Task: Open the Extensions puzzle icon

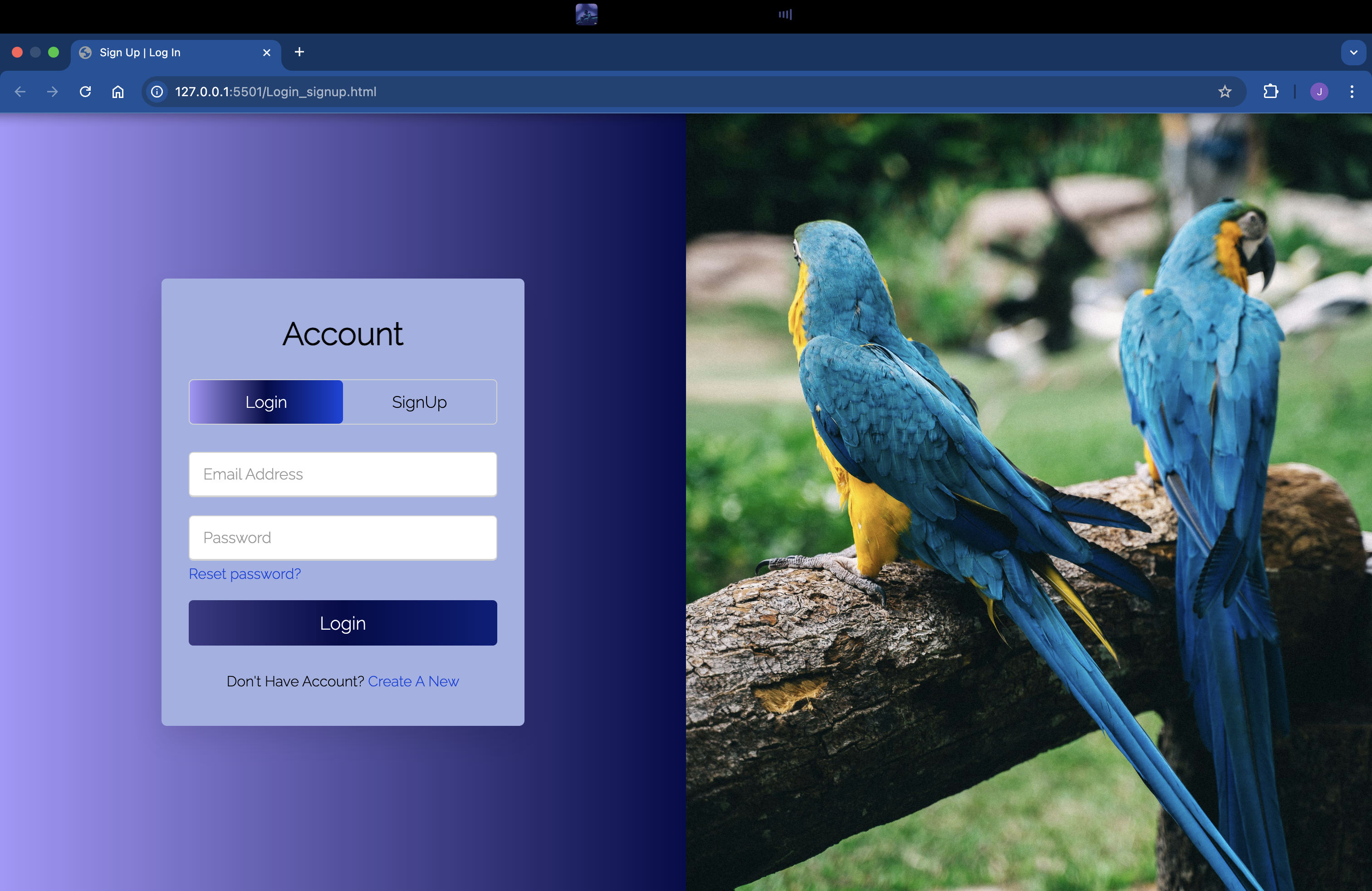Action: click(1270, 92)
